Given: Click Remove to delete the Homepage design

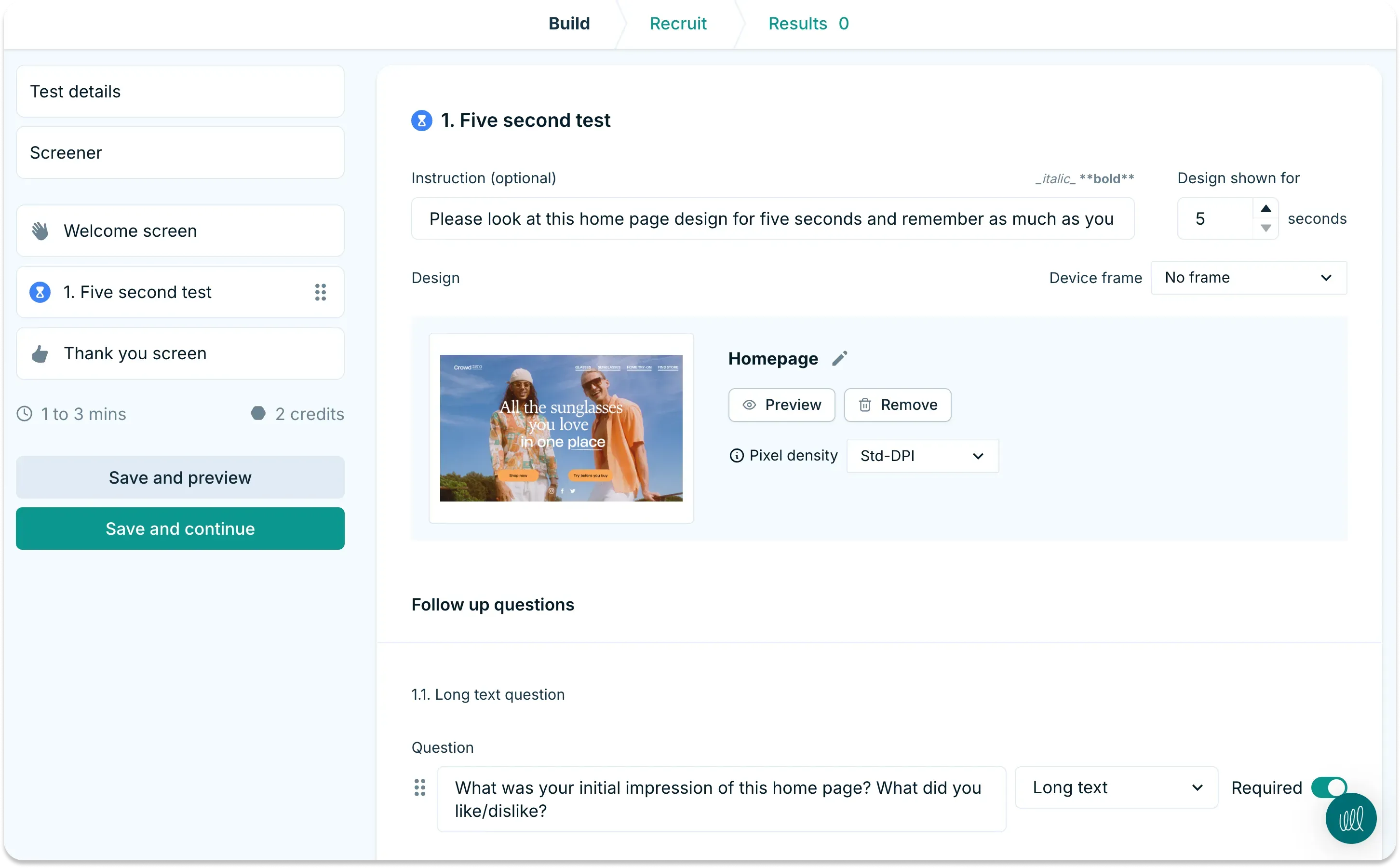Looking at the screenshot, I should [897, 405].
